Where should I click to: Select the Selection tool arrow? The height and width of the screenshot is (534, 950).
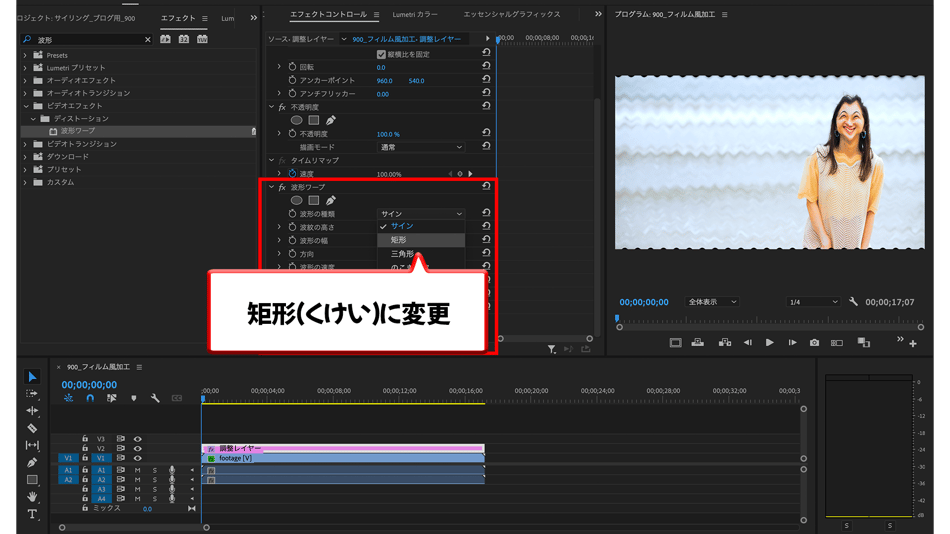(x=32, y=377)
